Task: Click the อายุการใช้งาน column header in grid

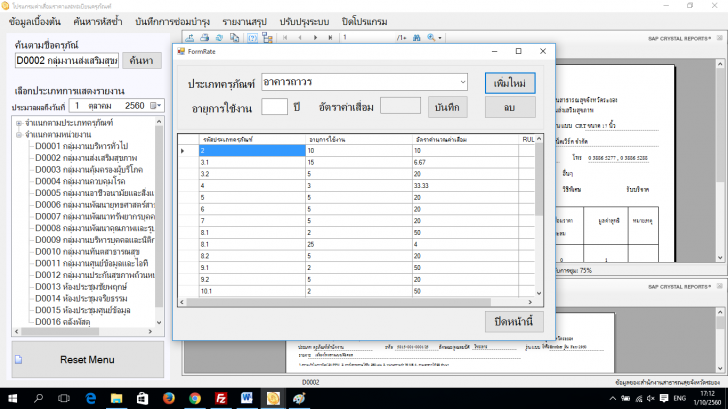Action: [359, 139]
